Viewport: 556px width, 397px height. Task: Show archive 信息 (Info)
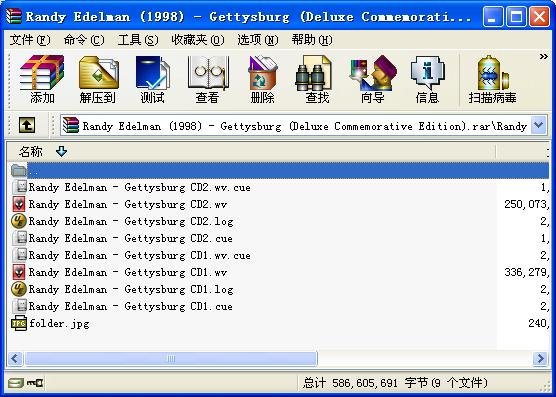coord(427,79)
